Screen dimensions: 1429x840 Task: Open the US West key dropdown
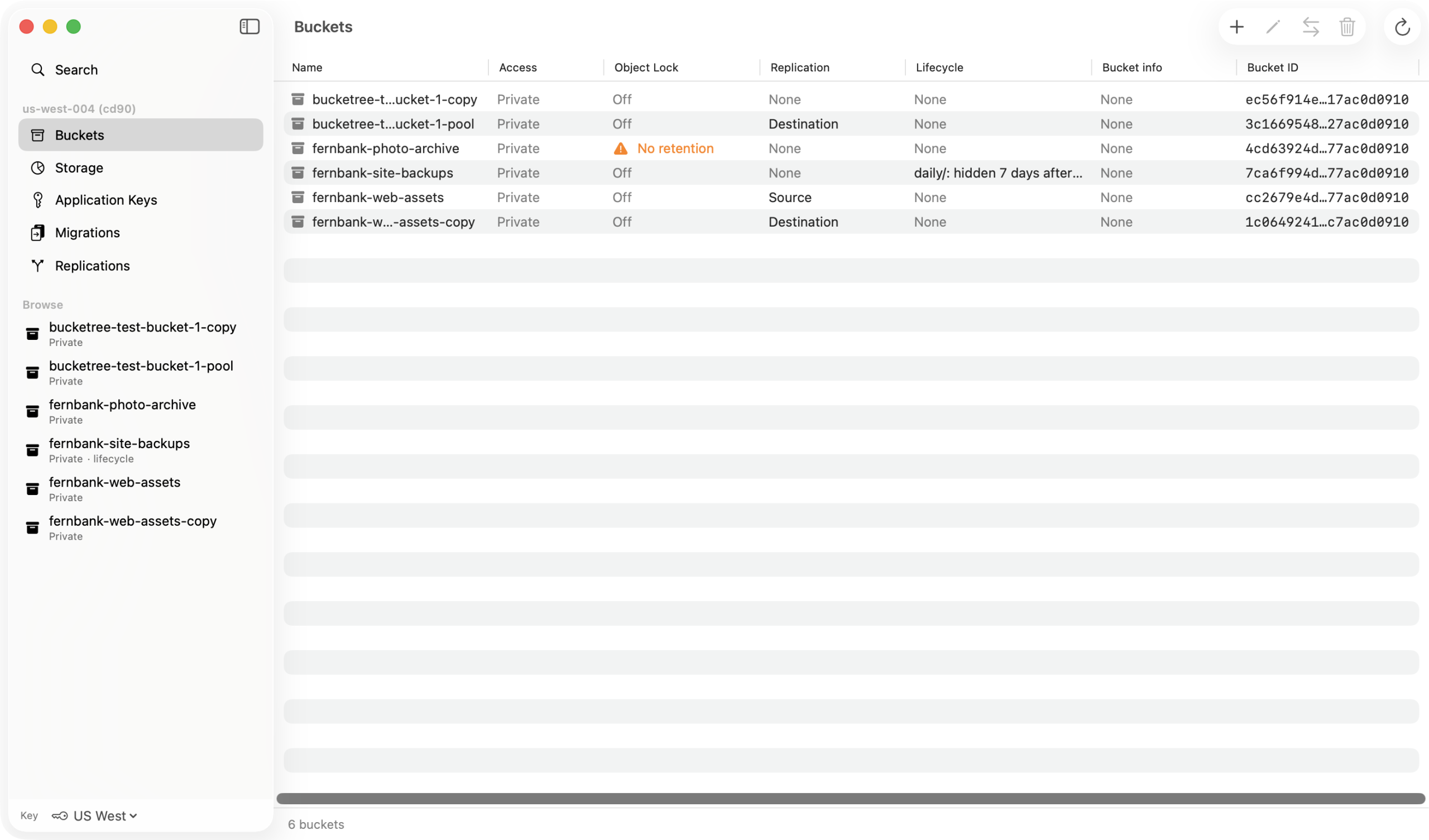coord(94,815)
